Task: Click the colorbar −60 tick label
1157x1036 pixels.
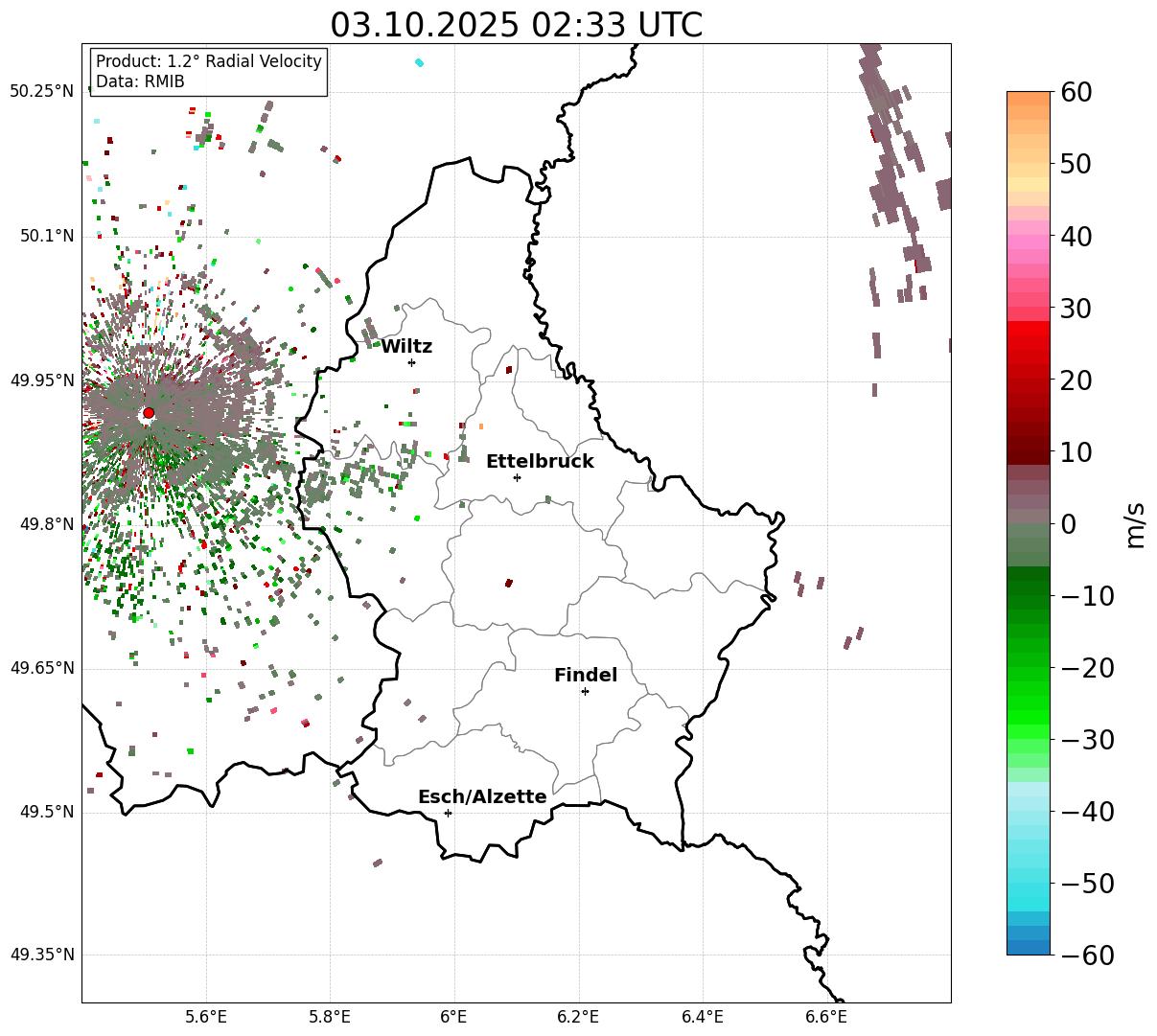Action: coord(1087,955)
